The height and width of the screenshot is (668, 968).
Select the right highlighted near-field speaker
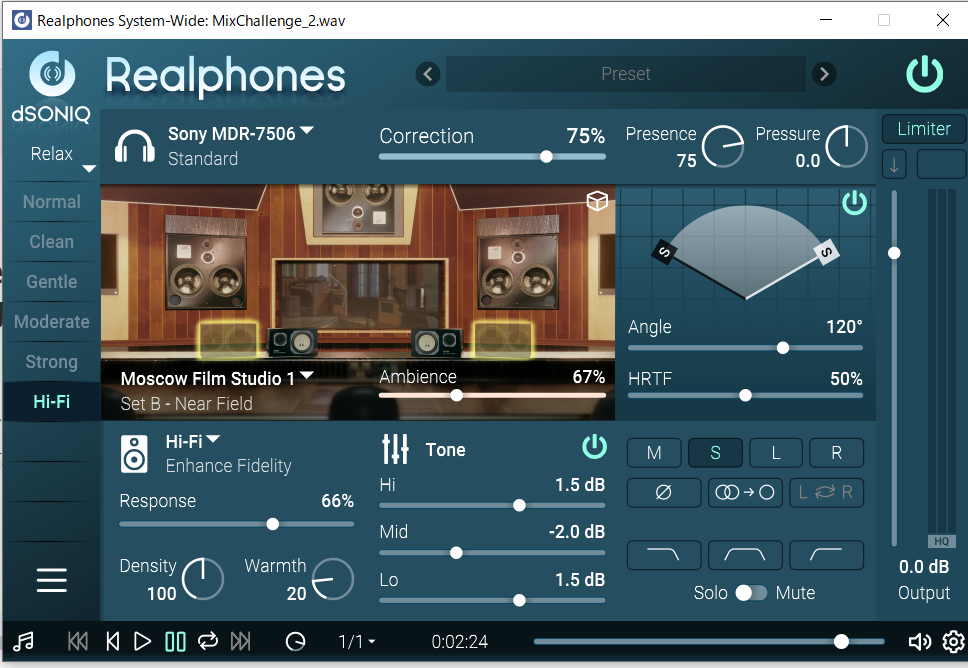pos(503,340)
